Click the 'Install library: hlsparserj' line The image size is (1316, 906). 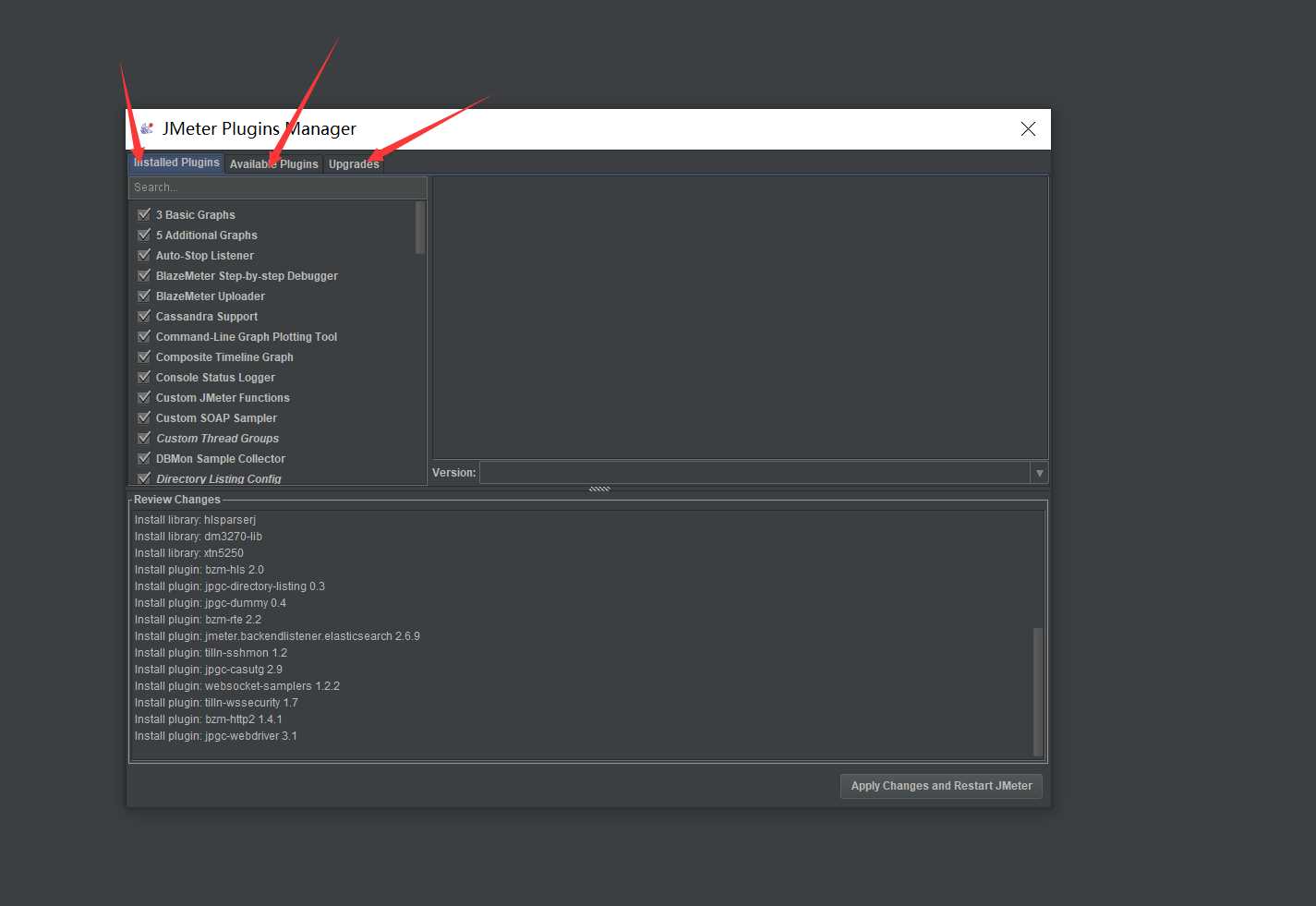coord(195,520)
